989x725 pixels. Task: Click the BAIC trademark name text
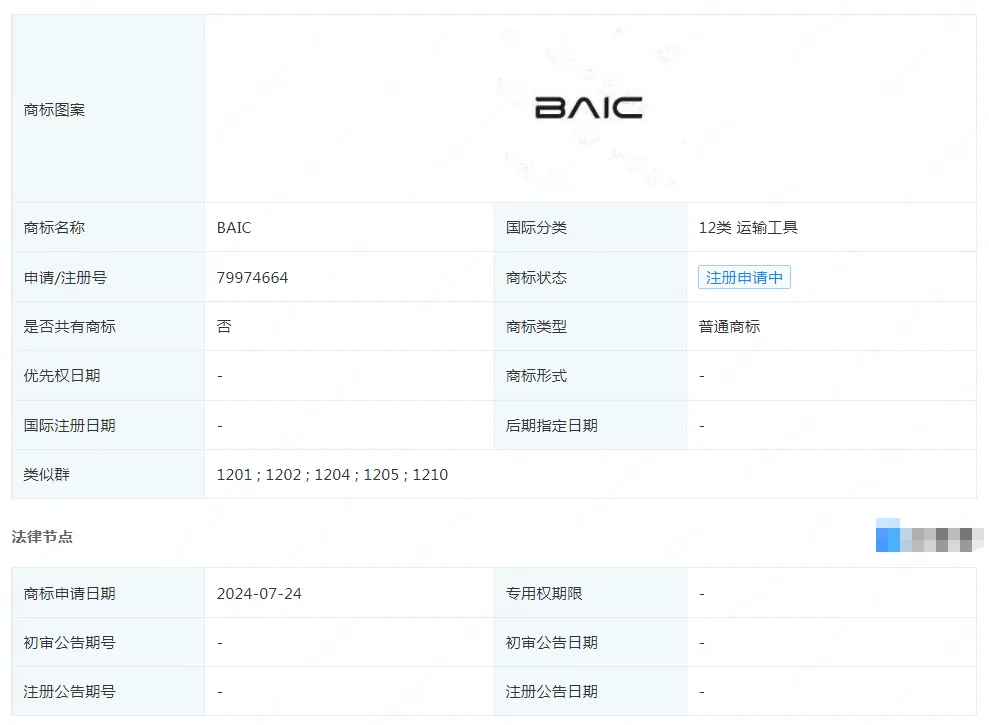(x=234, y=228)
